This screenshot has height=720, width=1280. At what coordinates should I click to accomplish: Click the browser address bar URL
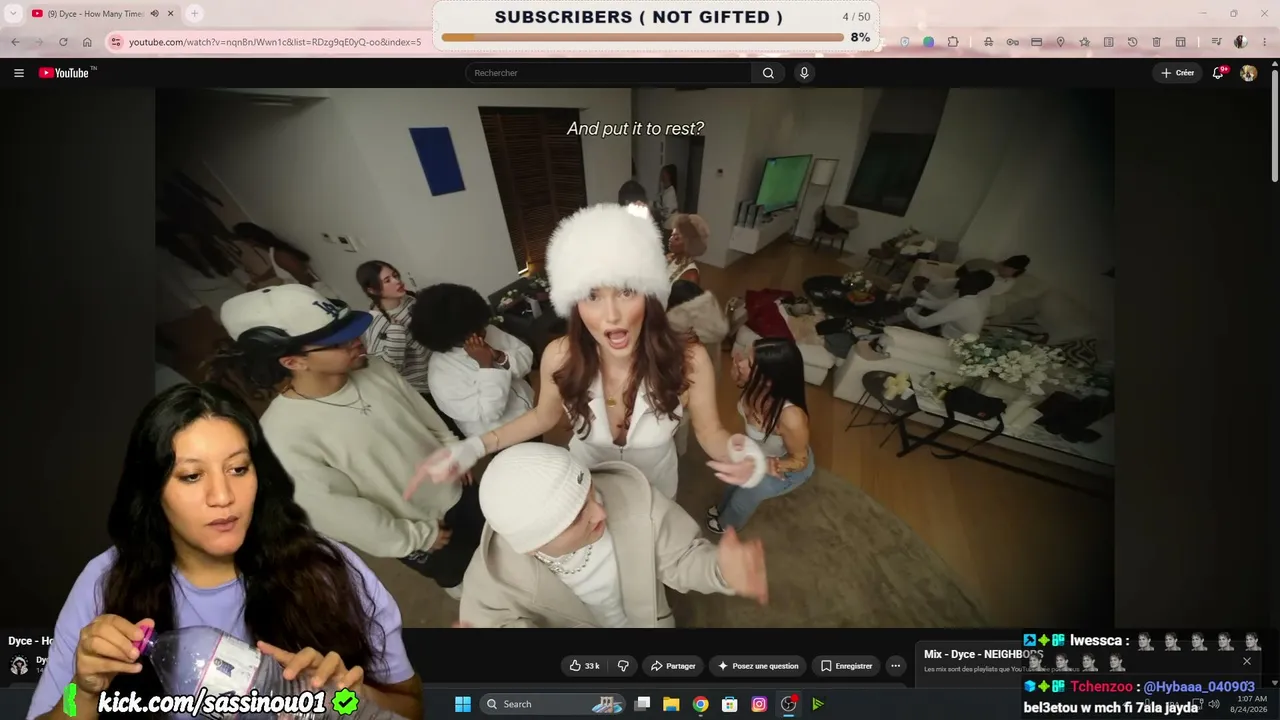coord(275,42)
